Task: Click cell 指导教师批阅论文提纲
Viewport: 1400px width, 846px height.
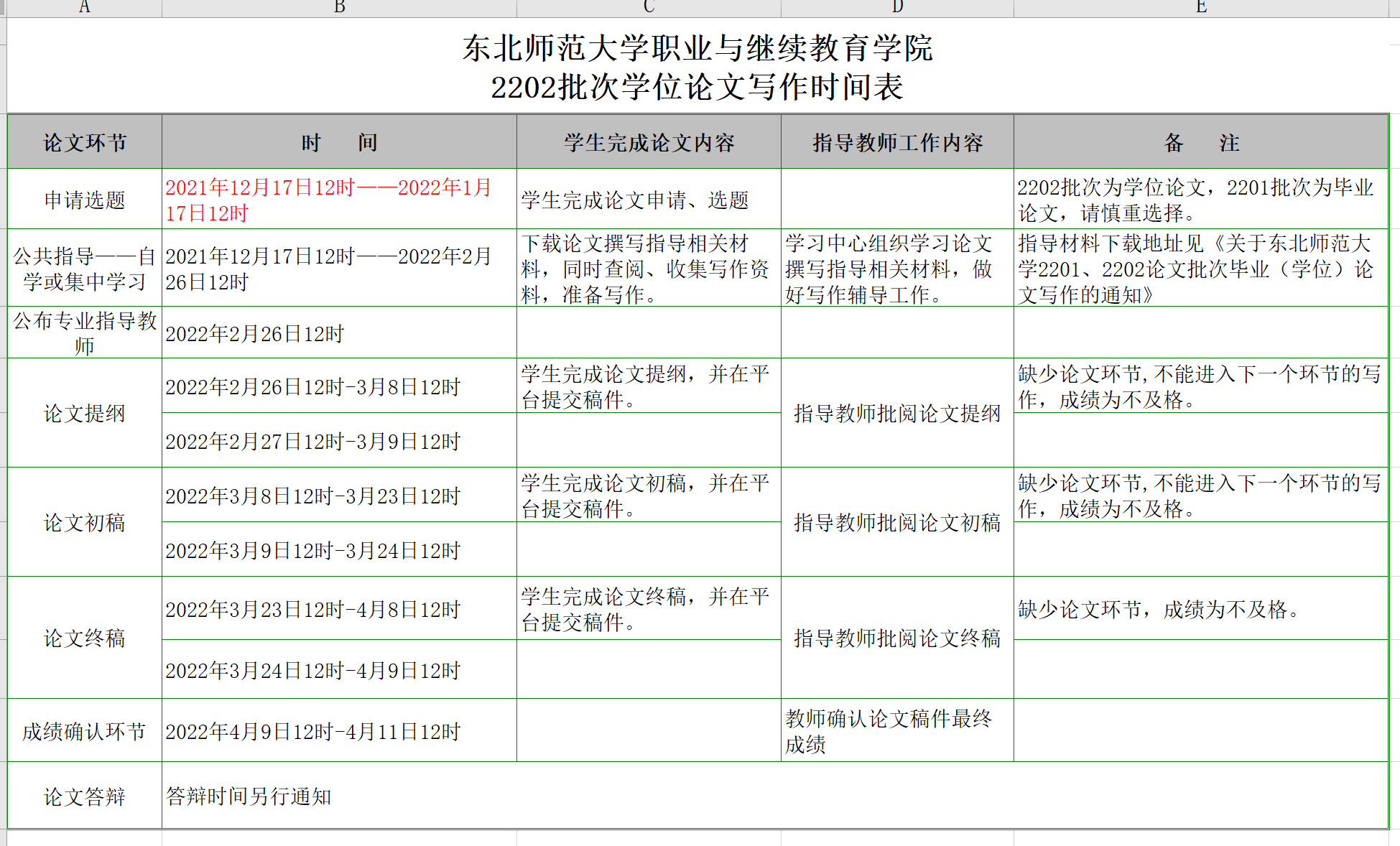Action: (897, 413)
